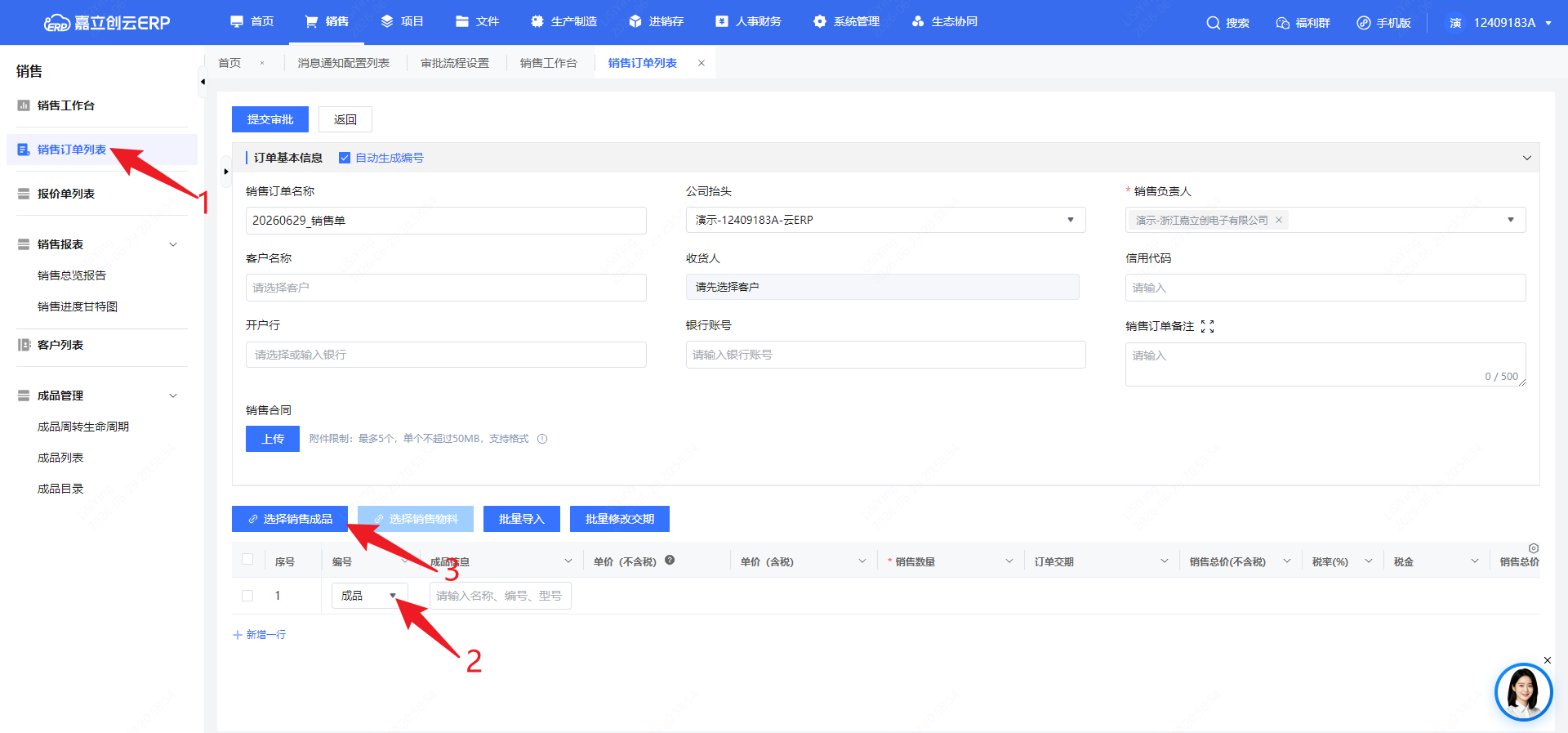Screen dimensions: 1568x733
Task: Click the 批量导入 button
Action: (521, 519)
